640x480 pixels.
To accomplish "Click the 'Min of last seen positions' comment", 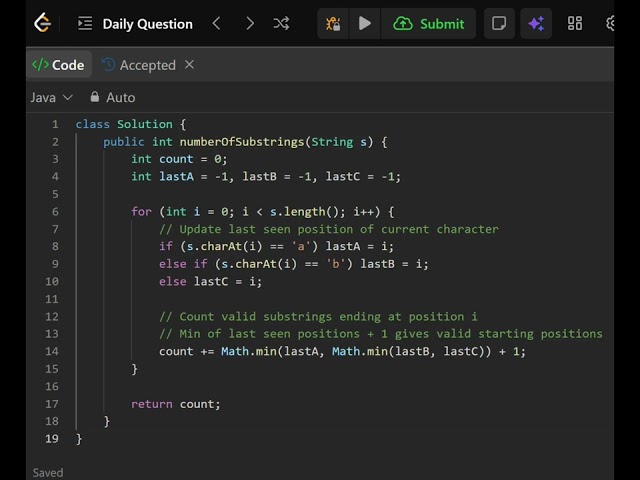I will [x=381, y=334].
